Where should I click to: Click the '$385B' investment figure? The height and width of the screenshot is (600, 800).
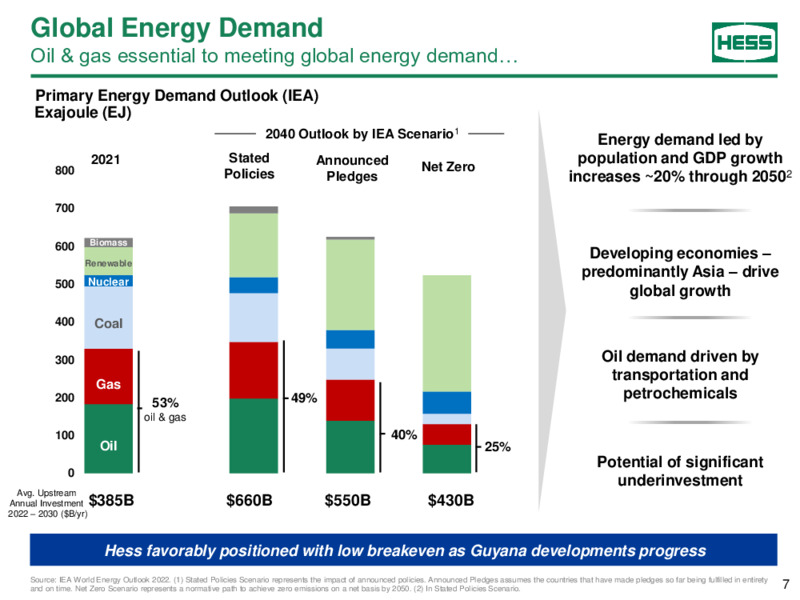(111, 500)
